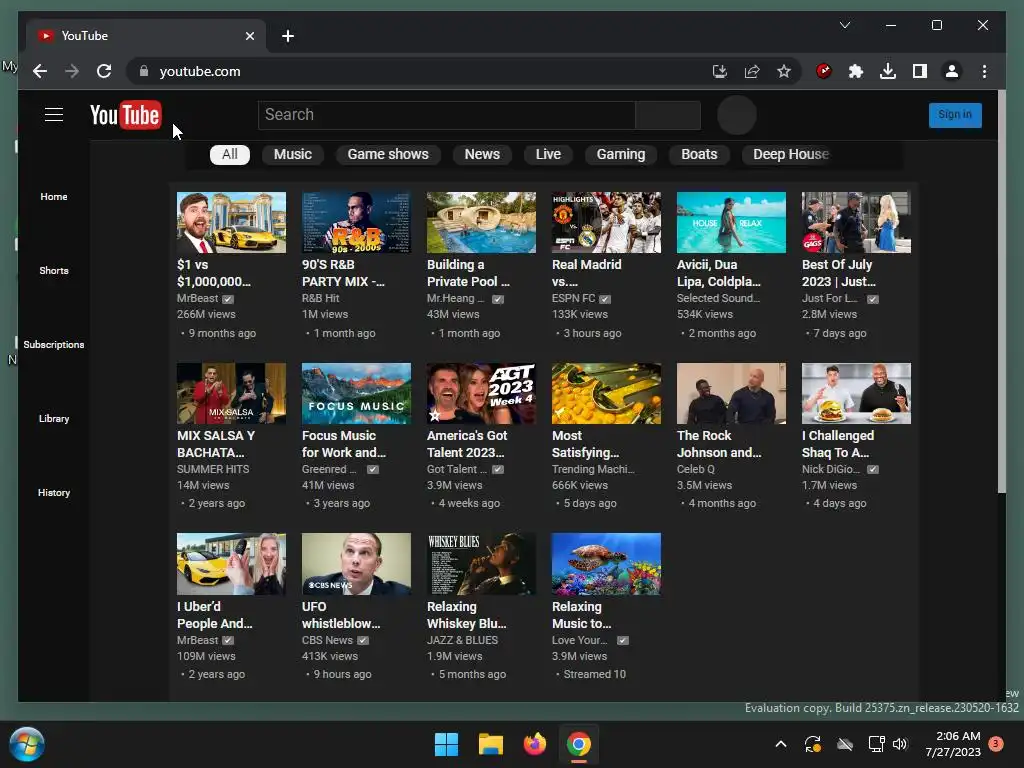The height and width of the screenshot is (768, 1024).
Task: Visit the ESPN FC channel name
Action: pyautogui.click(x=573, y=298)
